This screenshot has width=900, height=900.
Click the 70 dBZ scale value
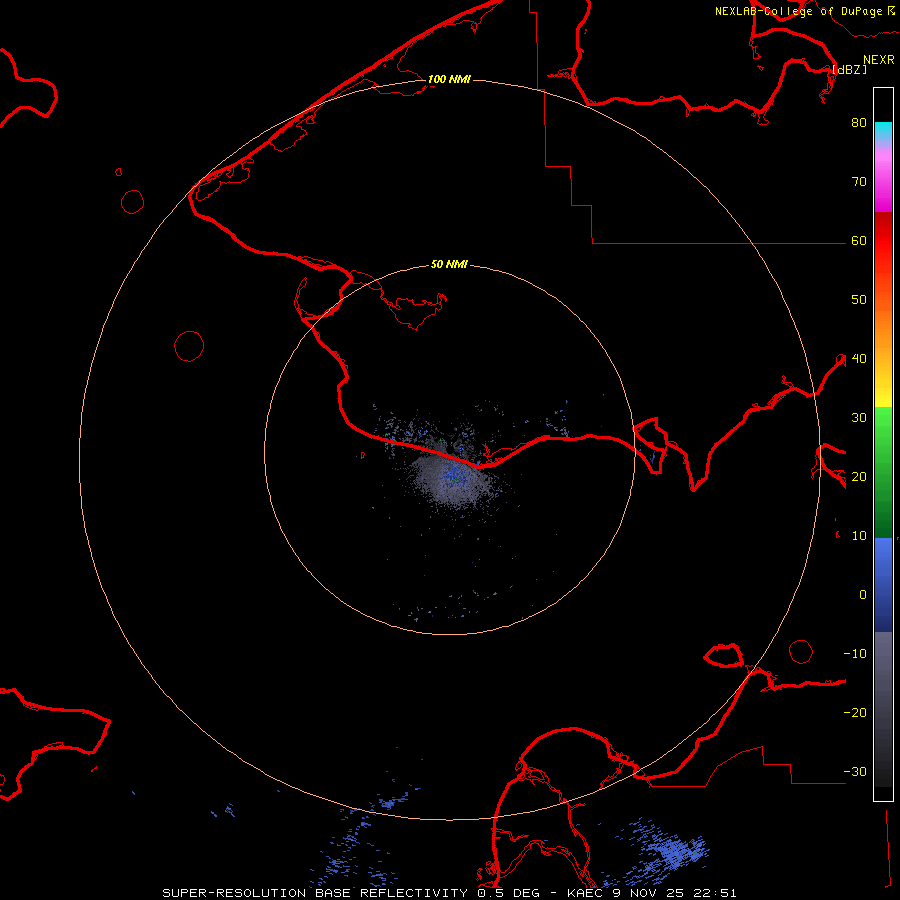[x=859, y=181]
